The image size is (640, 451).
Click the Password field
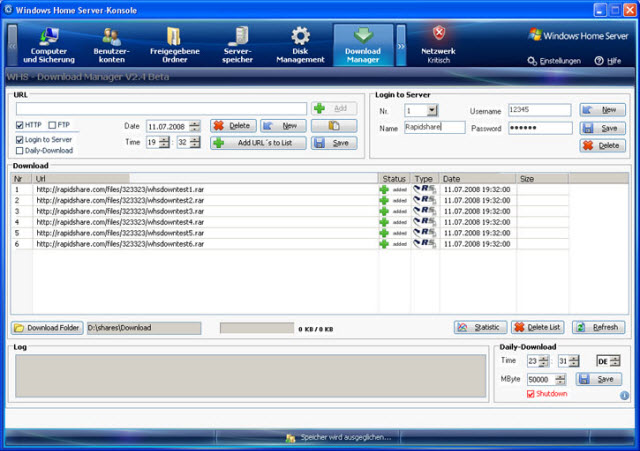click(x=540, y=128)
